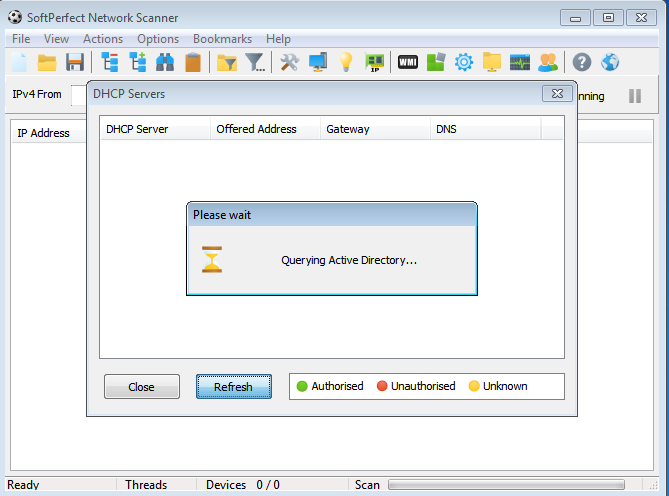669x496 pixels.
Task: Click the green blocks toolbar icon
Action: (x=436, y=63)
